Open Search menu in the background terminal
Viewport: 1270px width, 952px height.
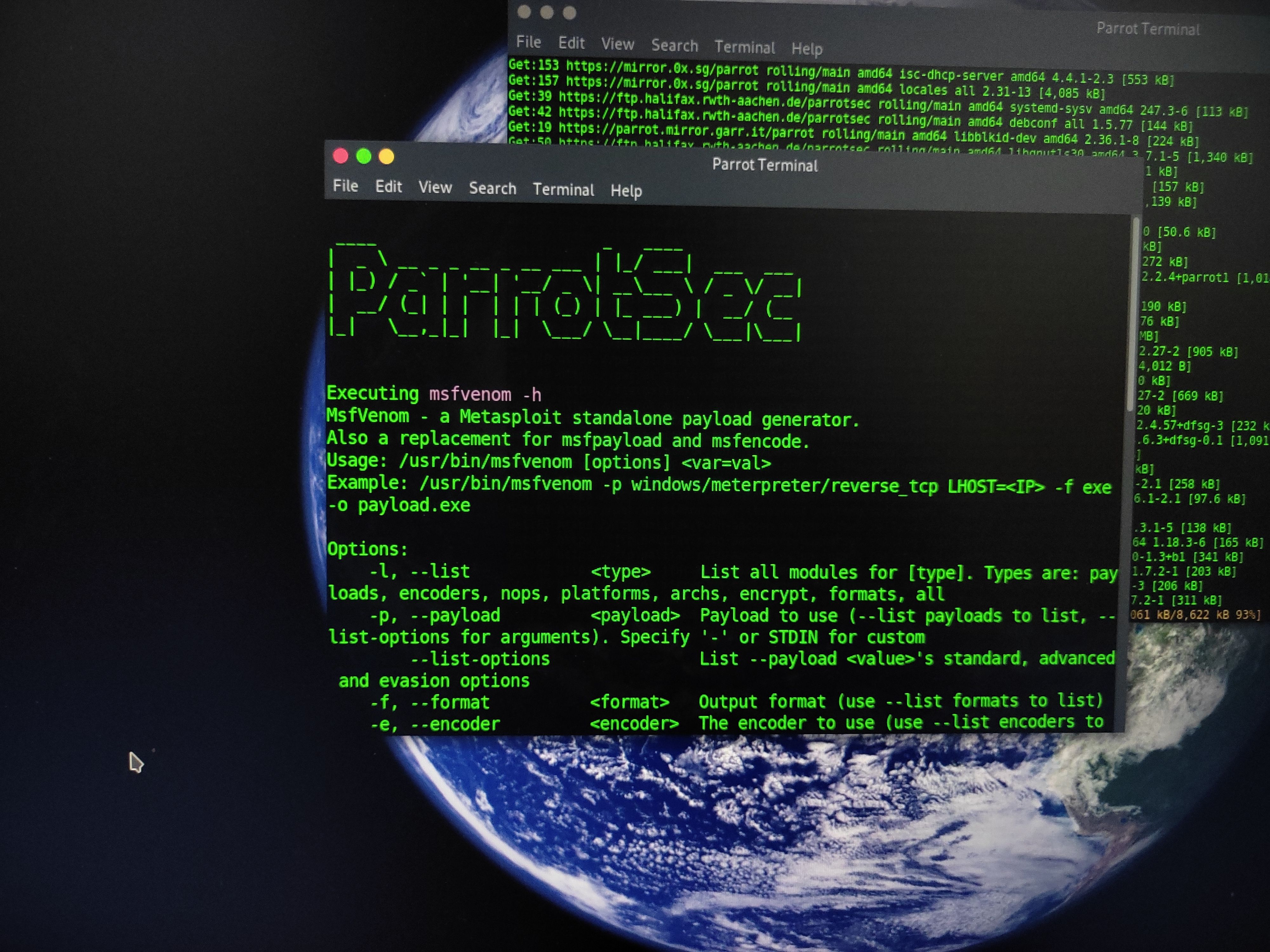pos(674,45)
